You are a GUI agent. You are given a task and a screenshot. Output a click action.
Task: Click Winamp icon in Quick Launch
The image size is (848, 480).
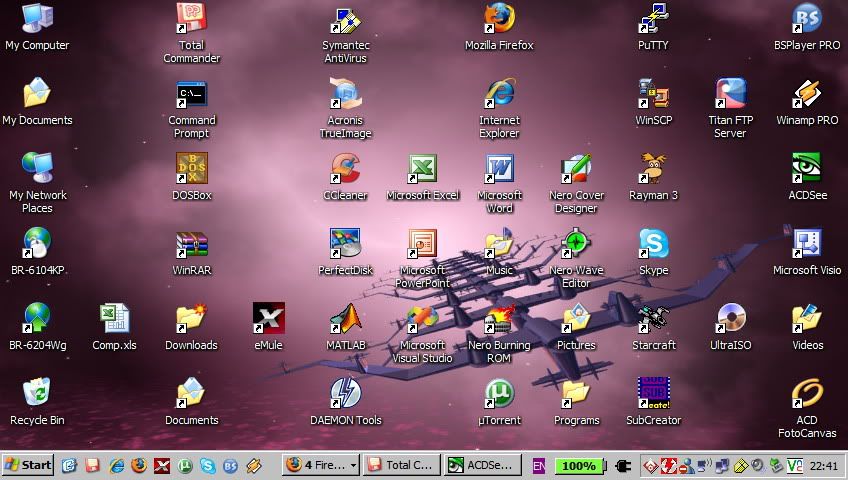pyautogui.click(x=254, y=465)
